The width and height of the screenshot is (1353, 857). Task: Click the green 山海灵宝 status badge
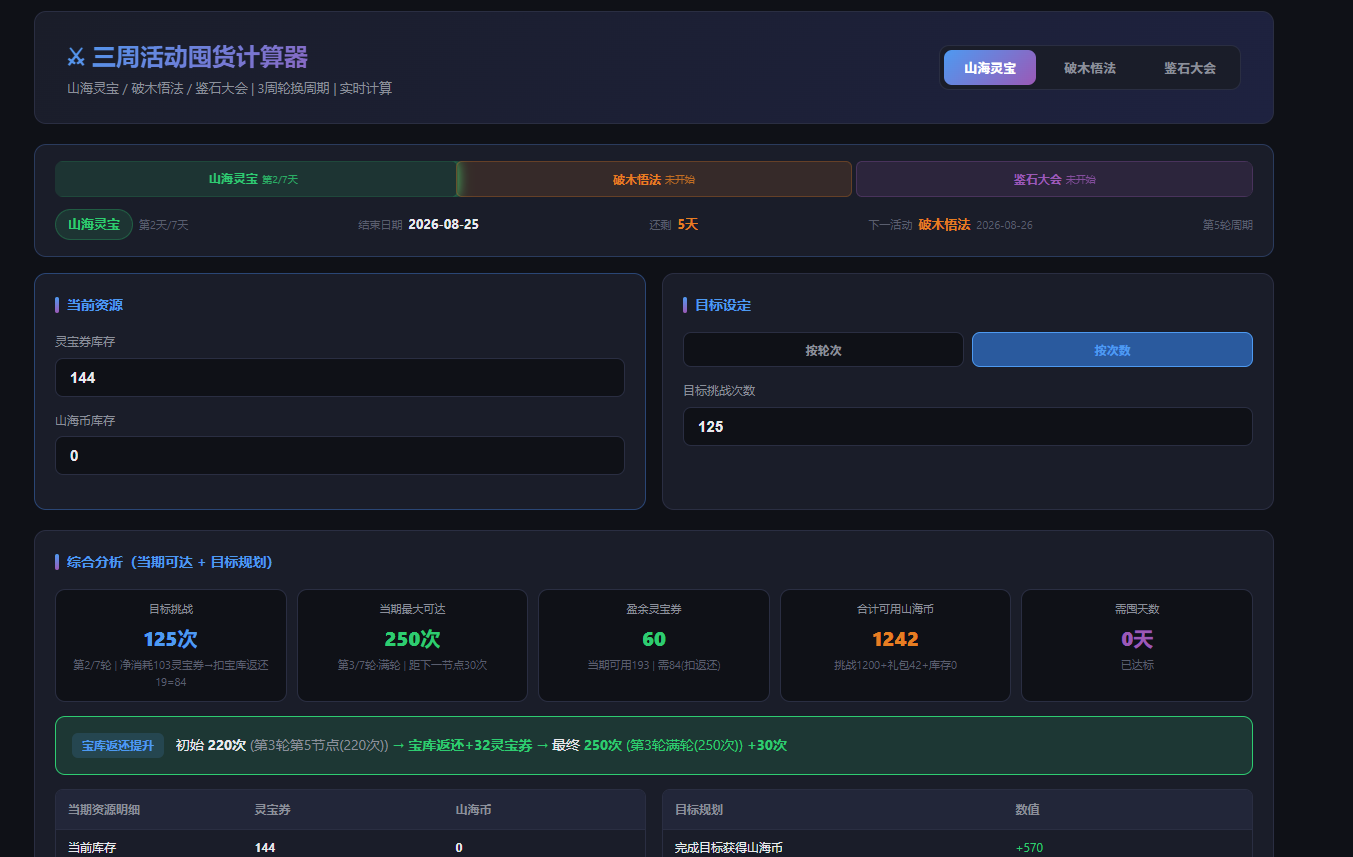(94, 225)
